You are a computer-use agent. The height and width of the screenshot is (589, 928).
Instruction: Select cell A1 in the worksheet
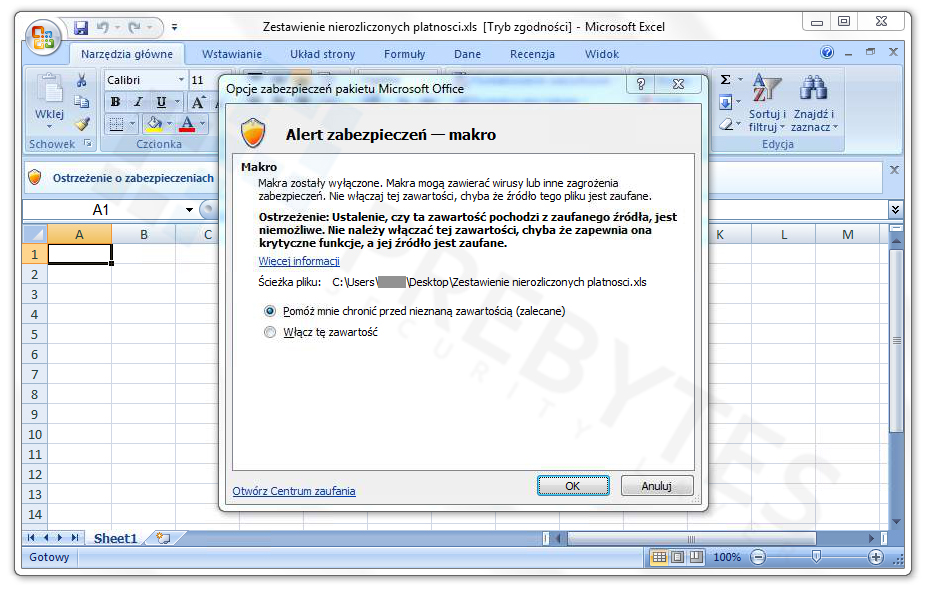point(79,254)
